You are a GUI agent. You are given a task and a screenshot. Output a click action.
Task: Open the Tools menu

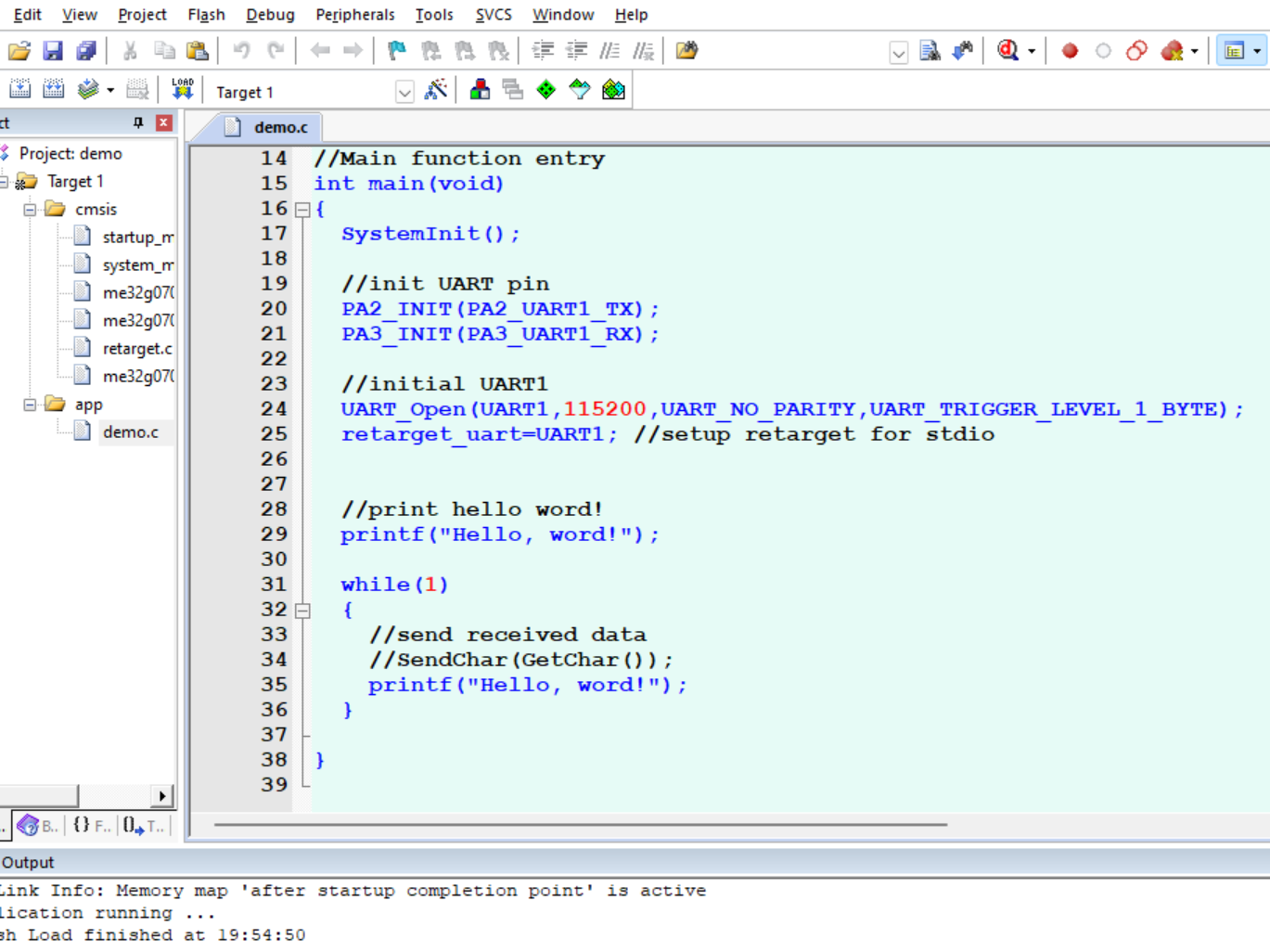(x=434, y=15)
